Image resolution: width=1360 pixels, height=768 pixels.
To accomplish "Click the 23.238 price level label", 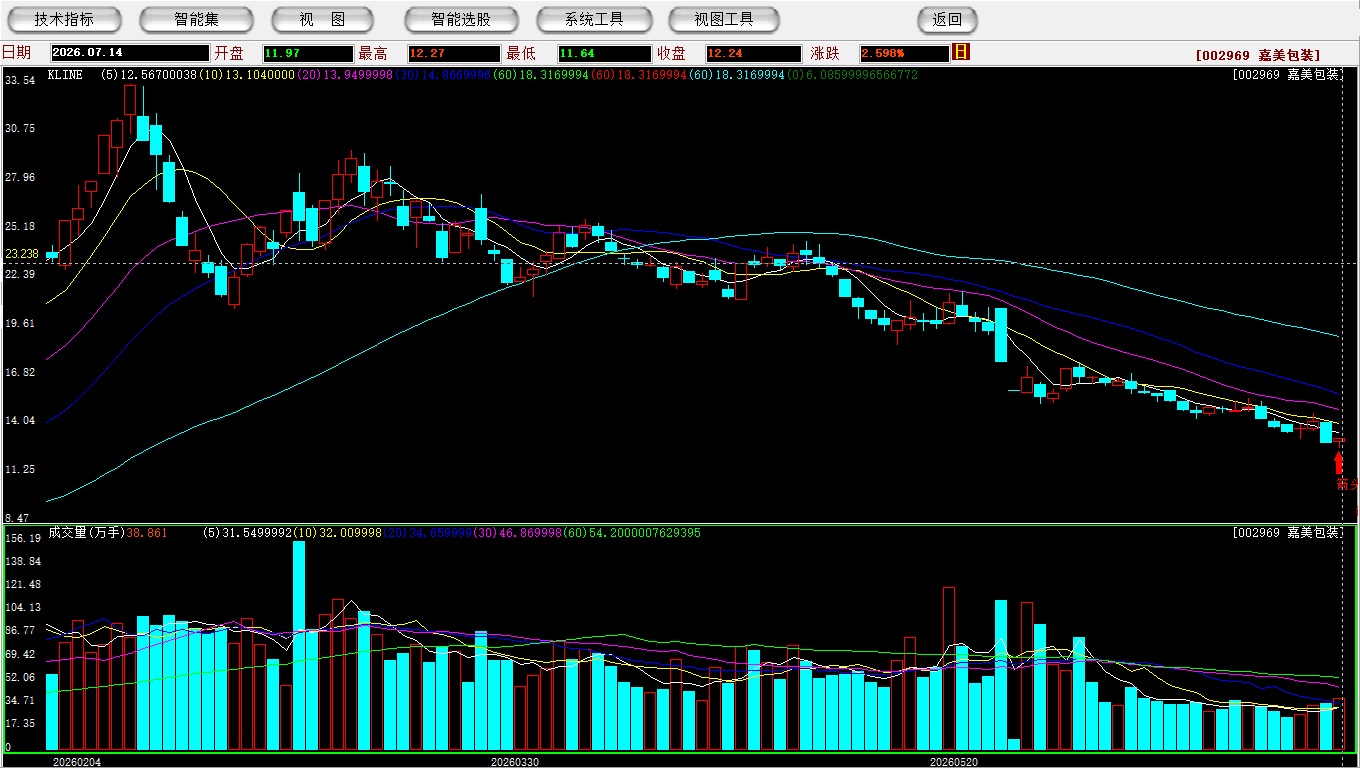I will [21, 254].
